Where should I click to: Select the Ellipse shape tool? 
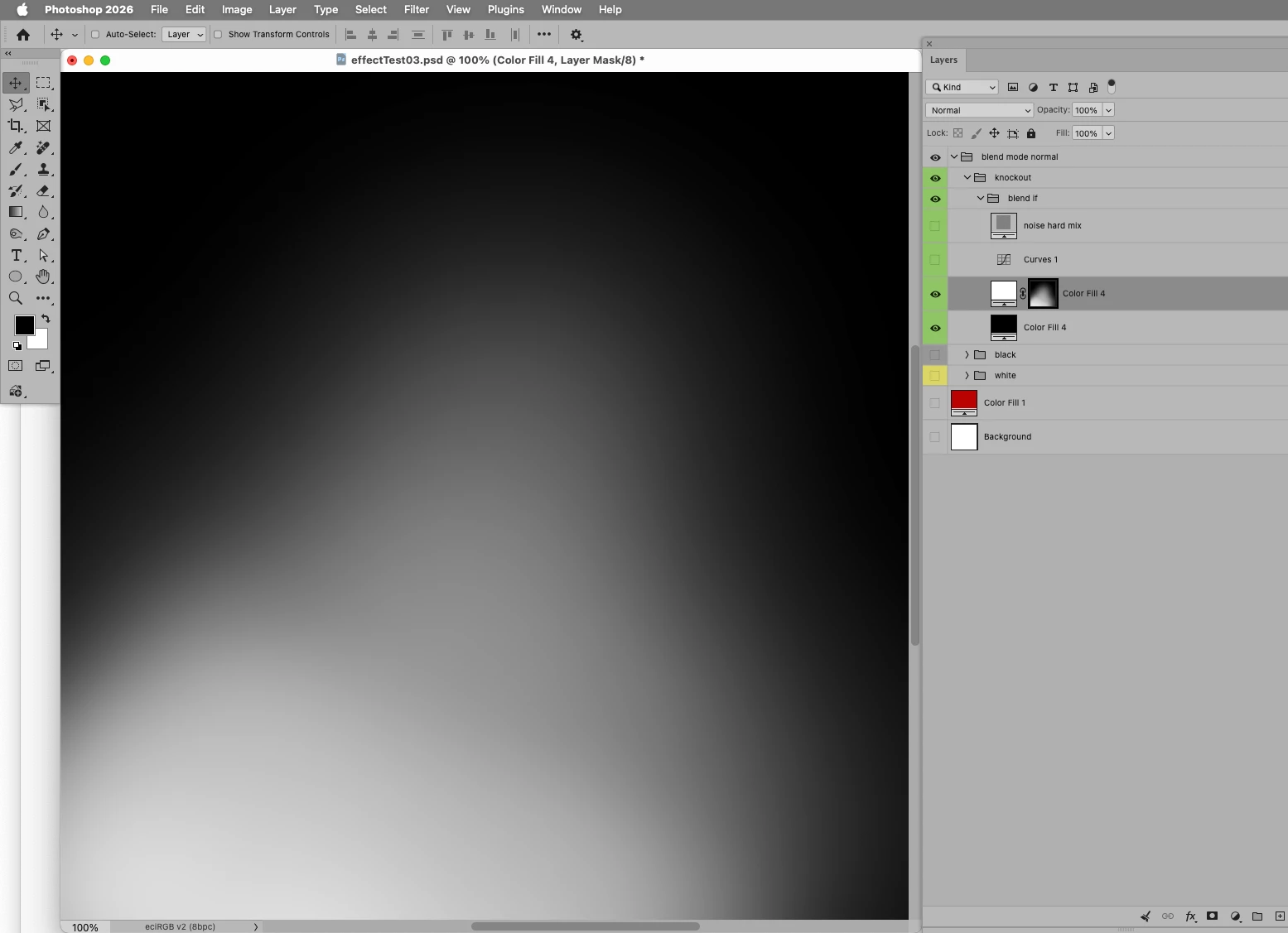pos(16,277)
